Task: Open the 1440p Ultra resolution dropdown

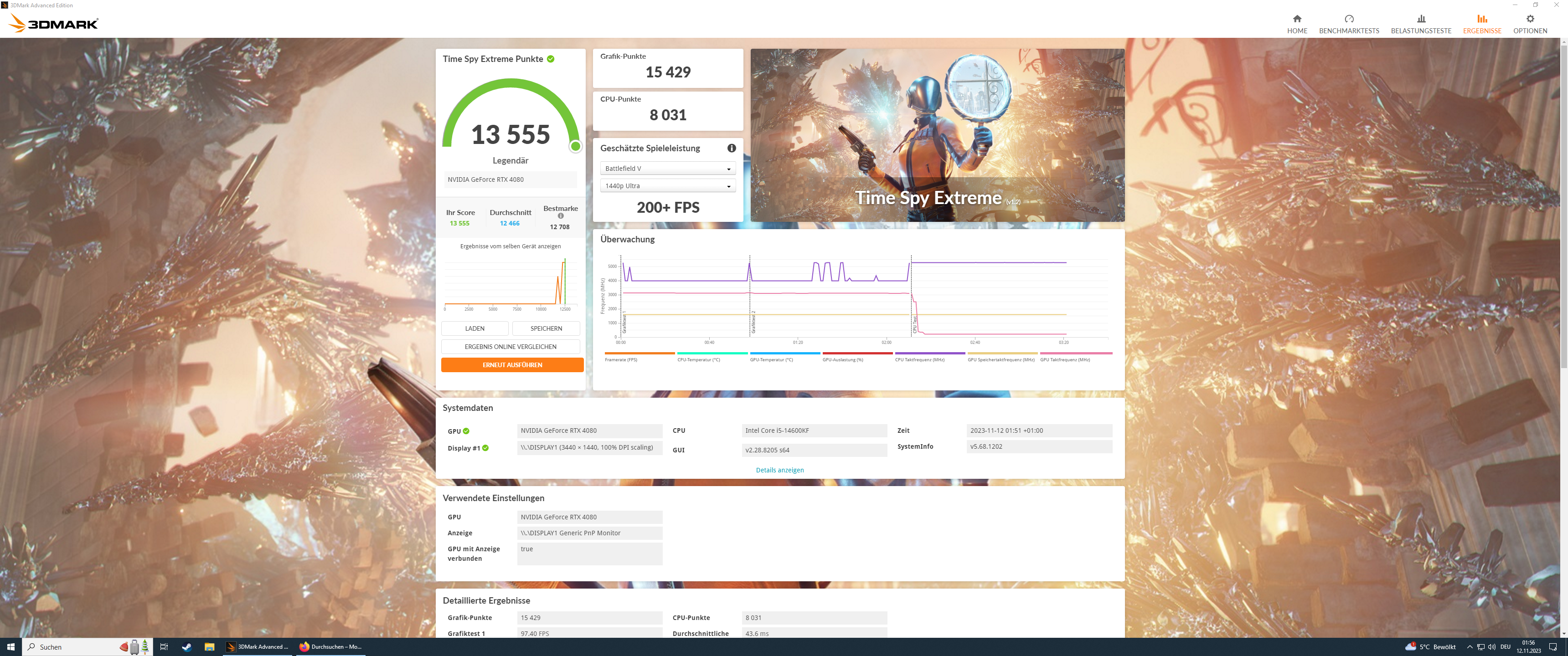Action: [x=667, y=185]
